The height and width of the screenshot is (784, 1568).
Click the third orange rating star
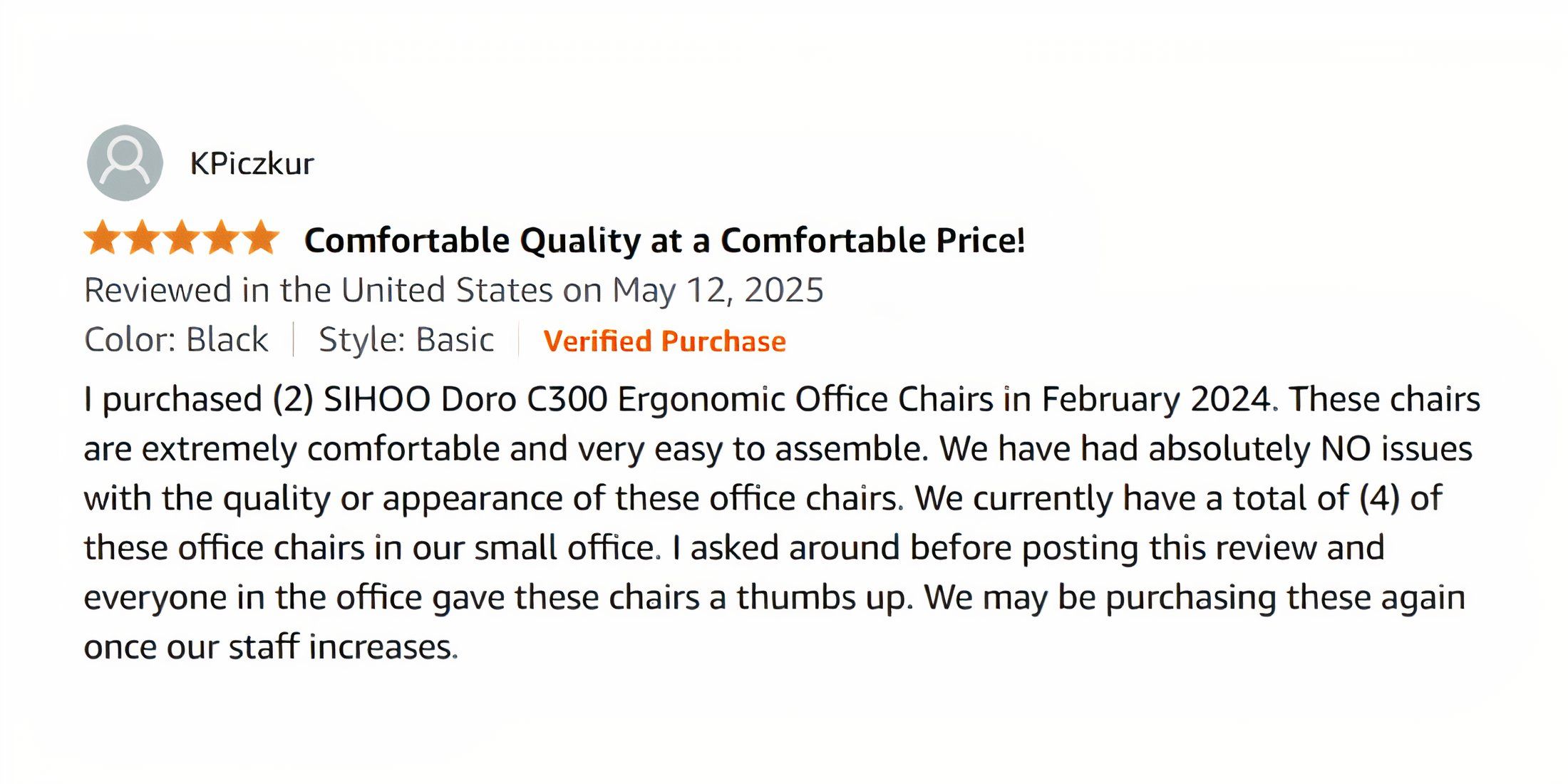tap(182, 238)
